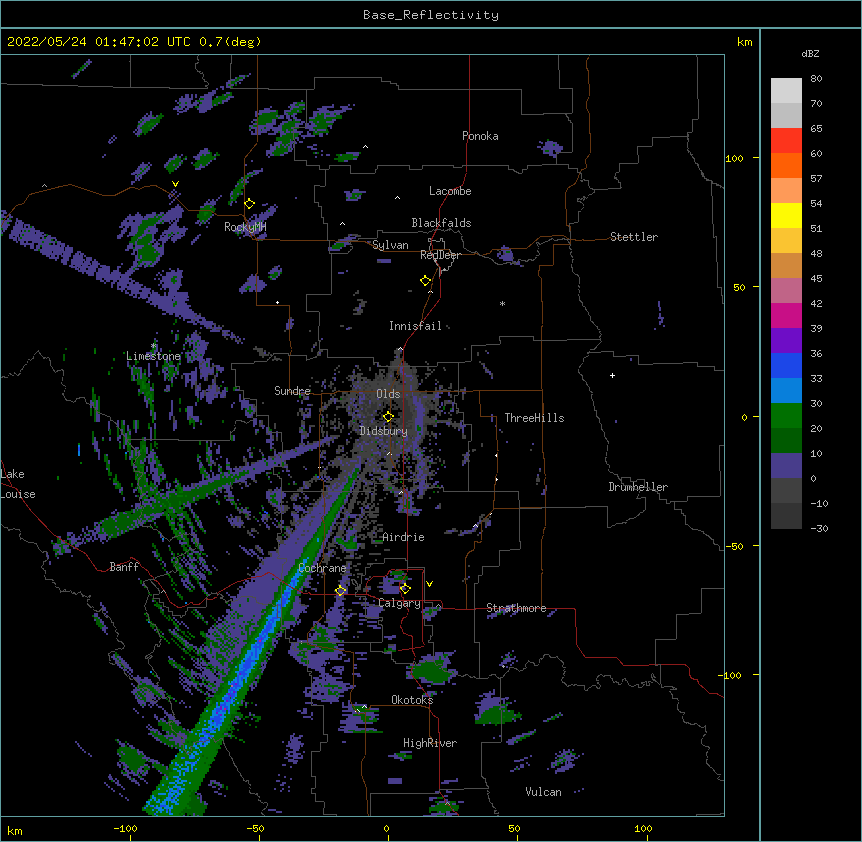
Task: Pick the magenta 42-39 dBZ legend swatch
Action: click(786, 315)
